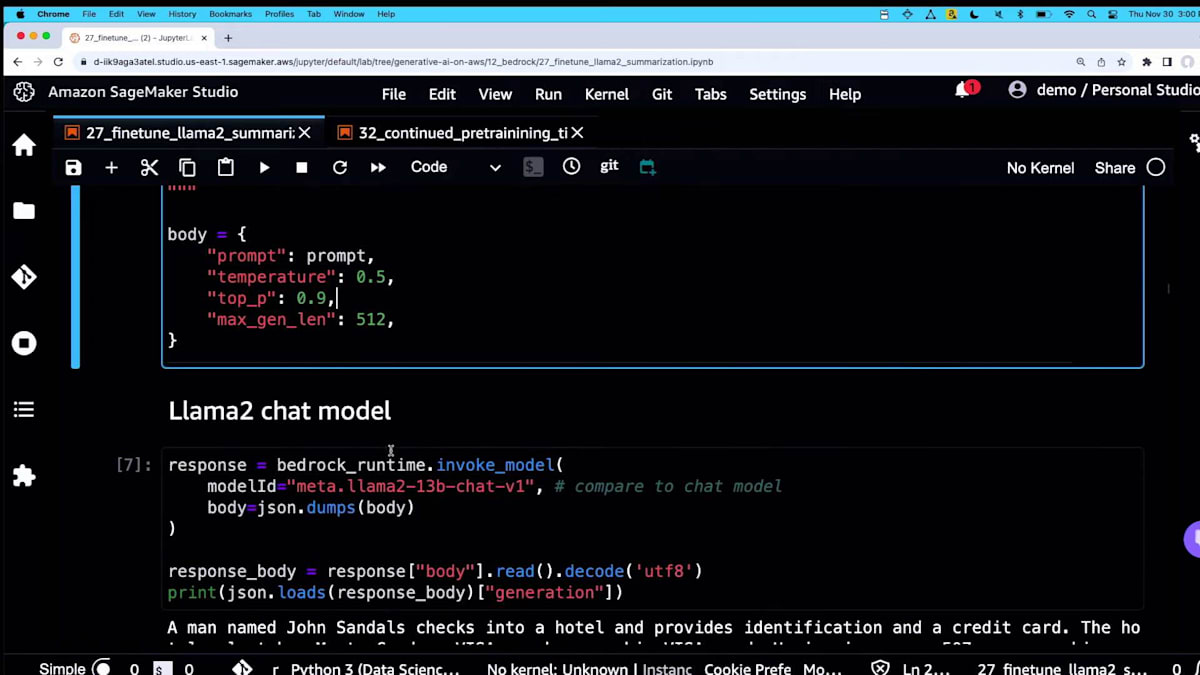
Task: Close the 27_finetune_llama2 notebook tab
Action: [305, 133]
